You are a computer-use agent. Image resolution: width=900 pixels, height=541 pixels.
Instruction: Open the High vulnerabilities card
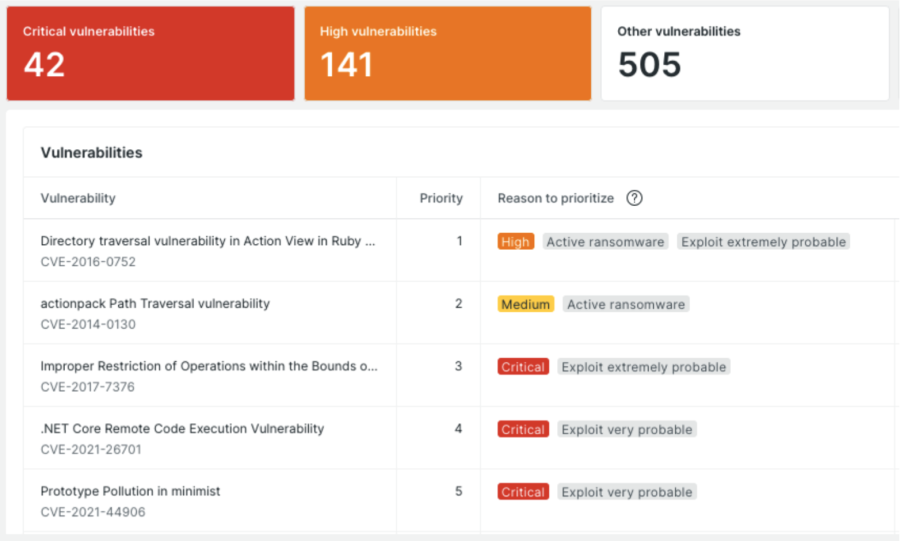click(x=447, y=54)
